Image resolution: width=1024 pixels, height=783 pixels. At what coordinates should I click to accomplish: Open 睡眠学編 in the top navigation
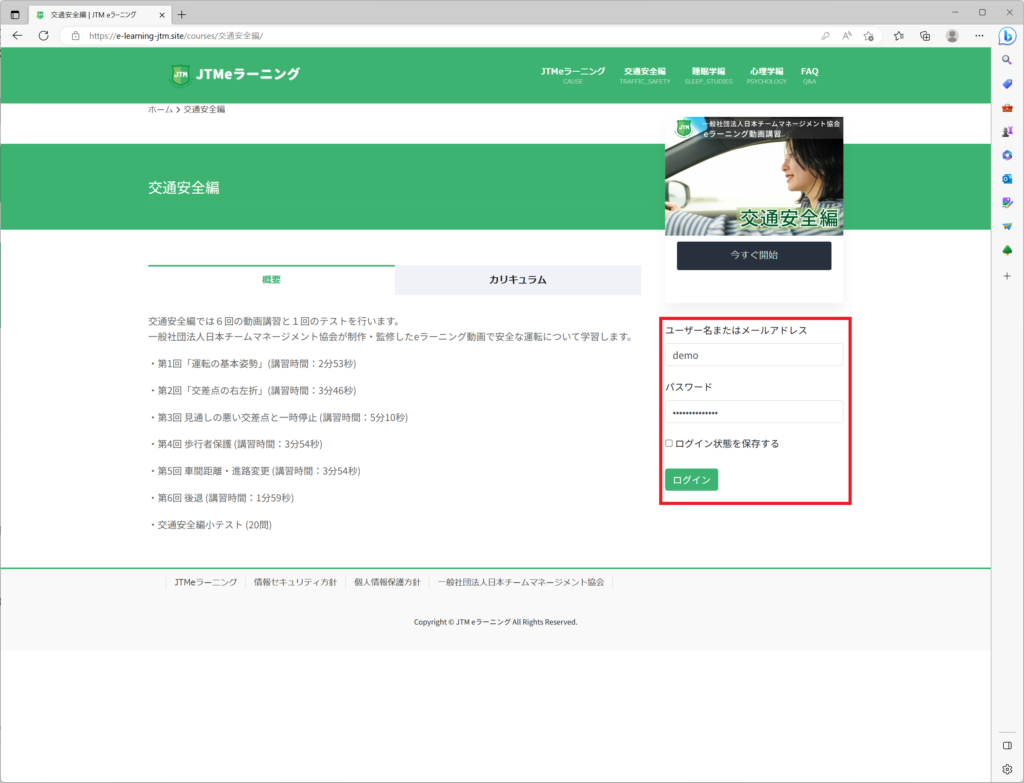[x=708, y=72]
